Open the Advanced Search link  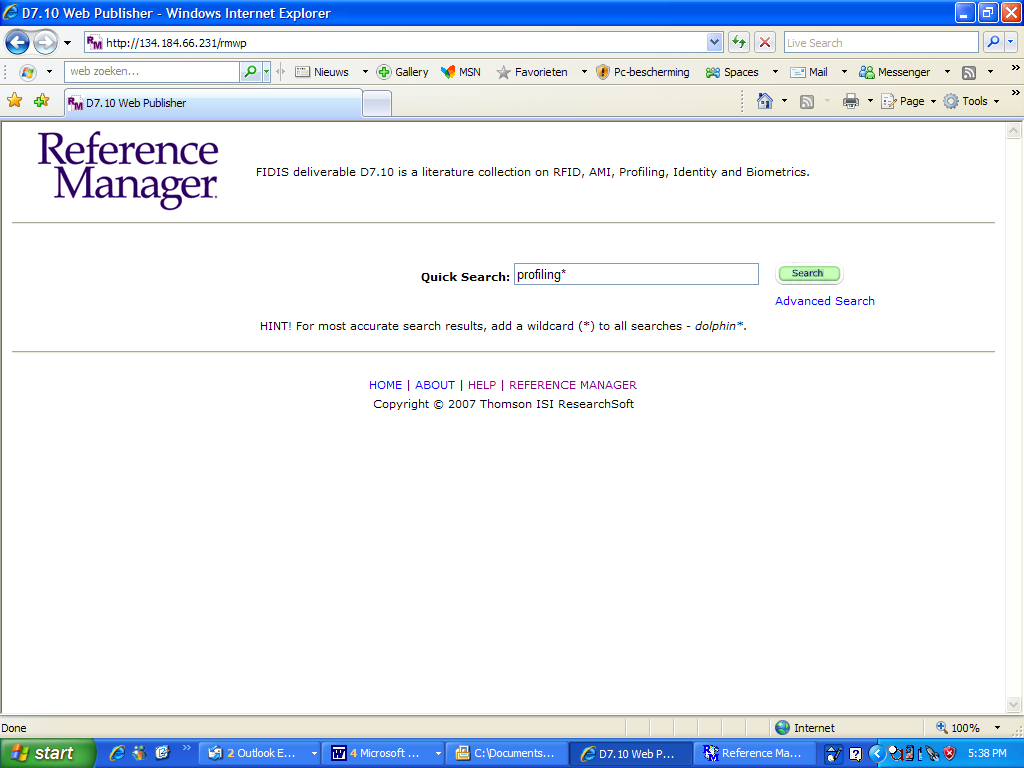click(824, 301)
